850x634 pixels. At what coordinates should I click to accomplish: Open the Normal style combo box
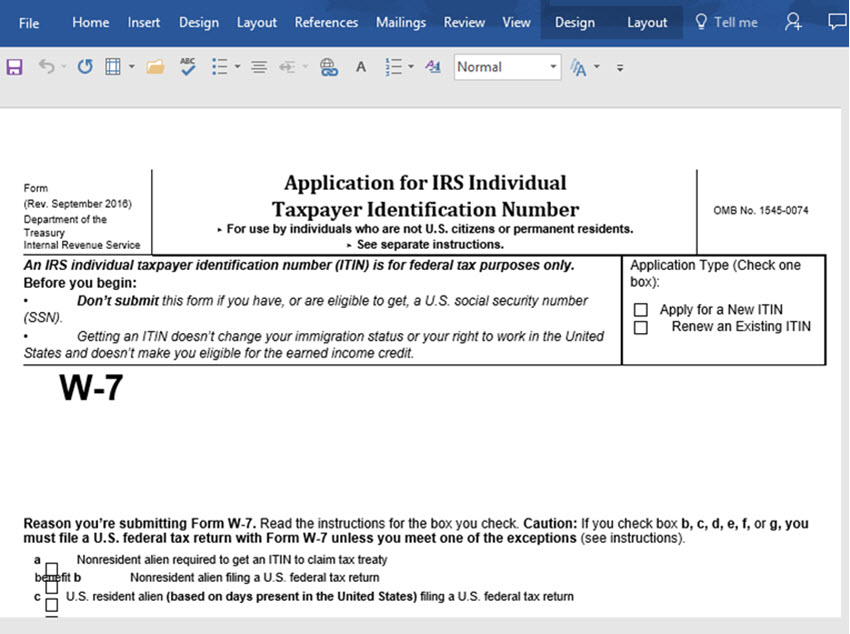(507, 67)
